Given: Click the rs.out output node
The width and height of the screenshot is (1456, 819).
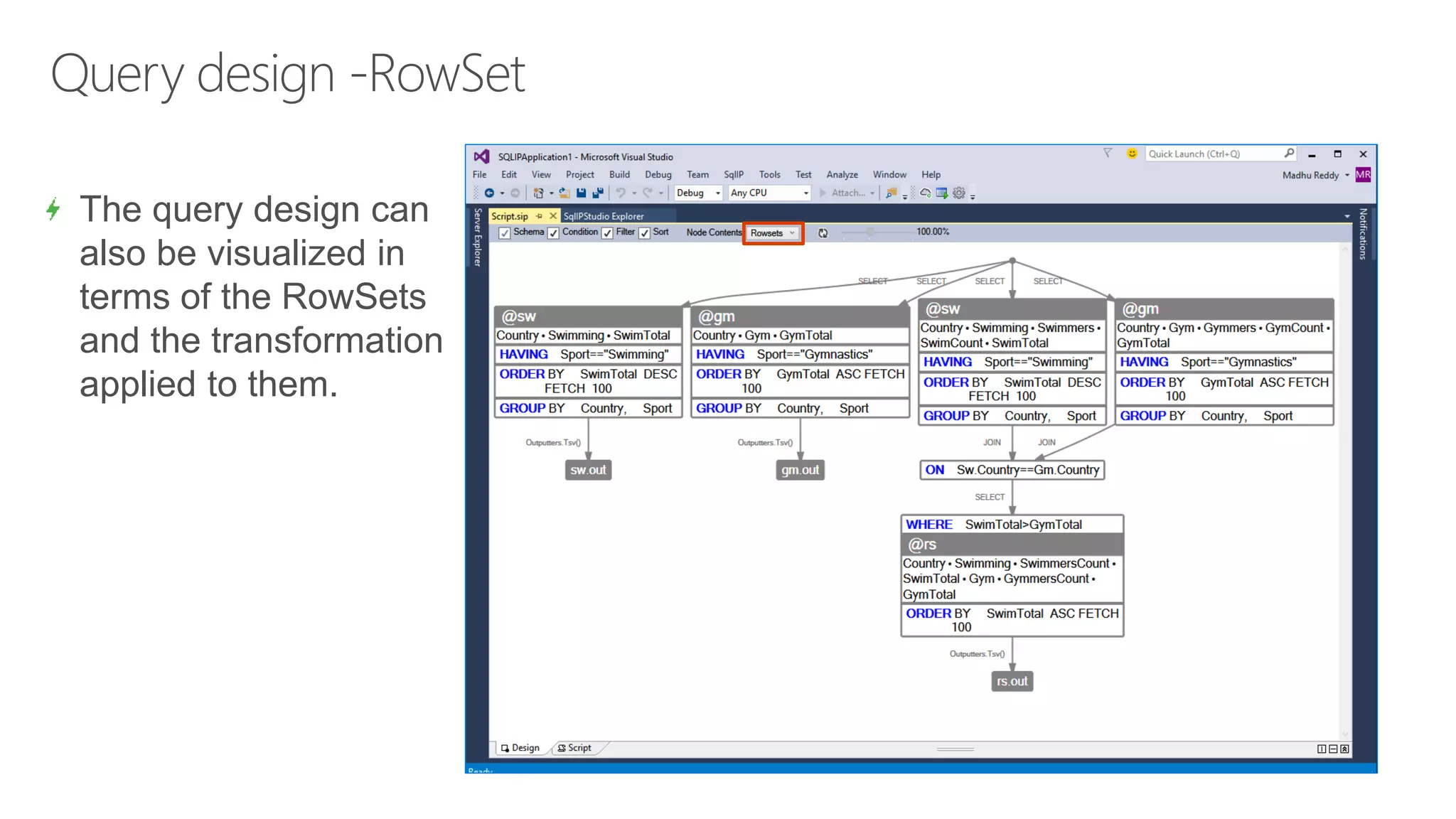Looking at the screenshot, I should coord(1012,681).
